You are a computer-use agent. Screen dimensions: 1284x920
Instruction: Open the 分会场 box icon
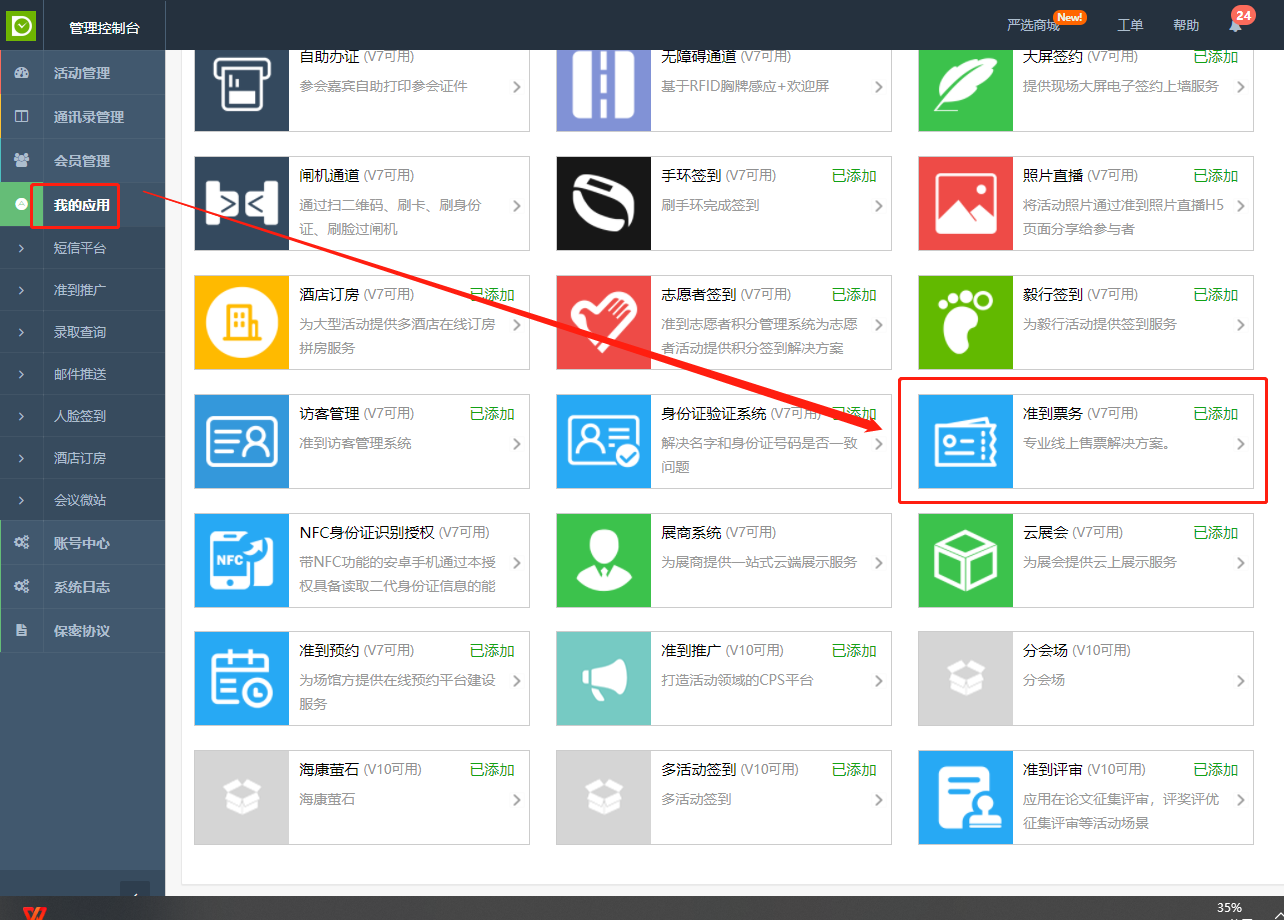click(966, 678)
